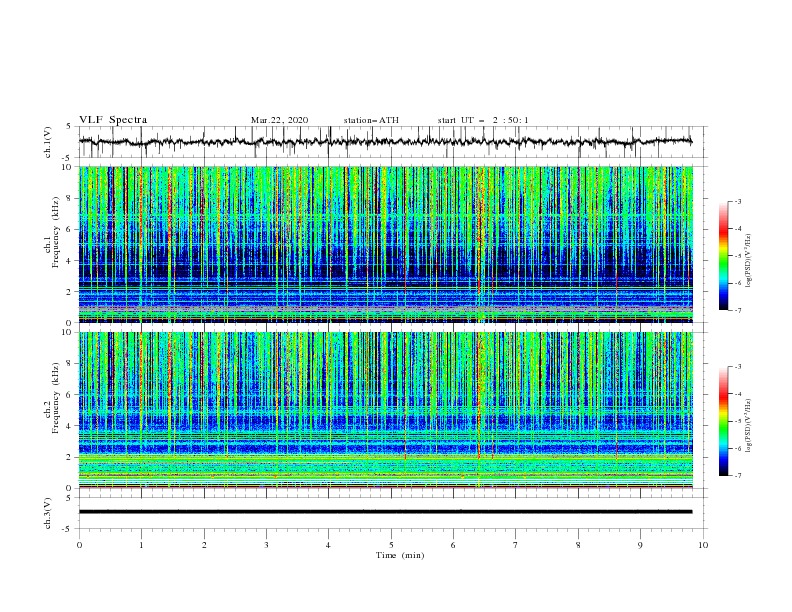This screenshot has height=612, width=792.
Task: Click the ch.1 colorbar log(PSD) label
Action: pos(749,261)
